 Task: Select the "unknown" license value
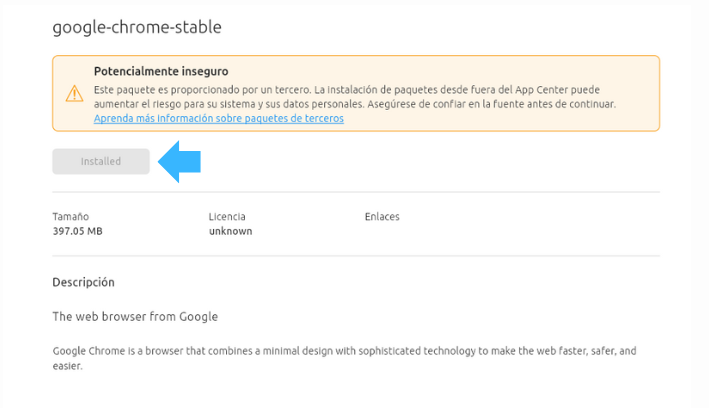230,231
